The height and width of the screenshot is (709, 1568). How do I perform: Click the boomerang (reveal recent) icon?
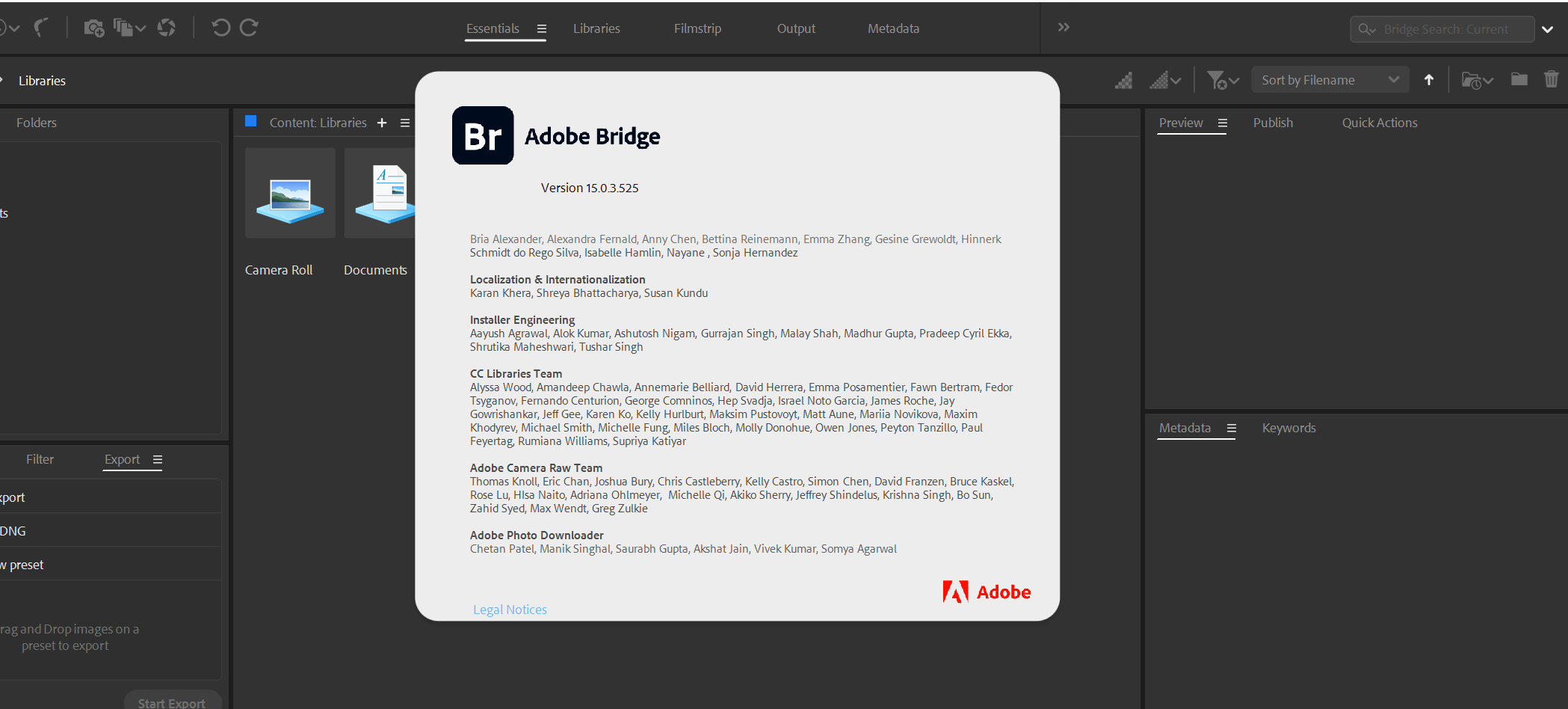[41, 28]
